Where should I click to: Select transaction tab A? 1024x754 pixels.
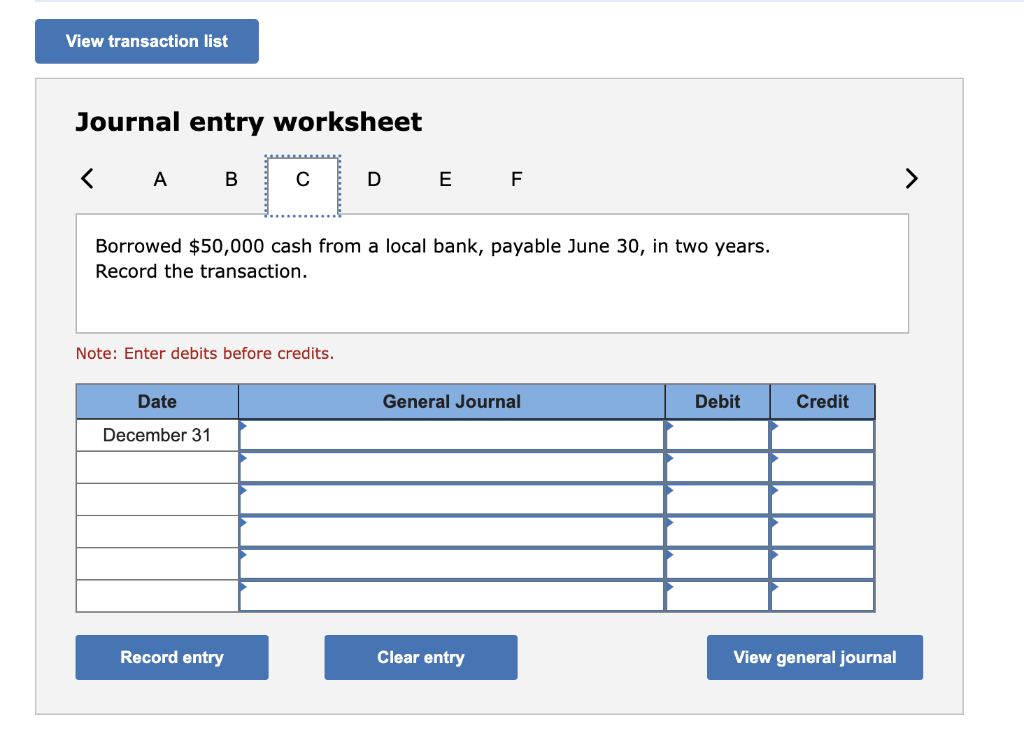(159, 179)
